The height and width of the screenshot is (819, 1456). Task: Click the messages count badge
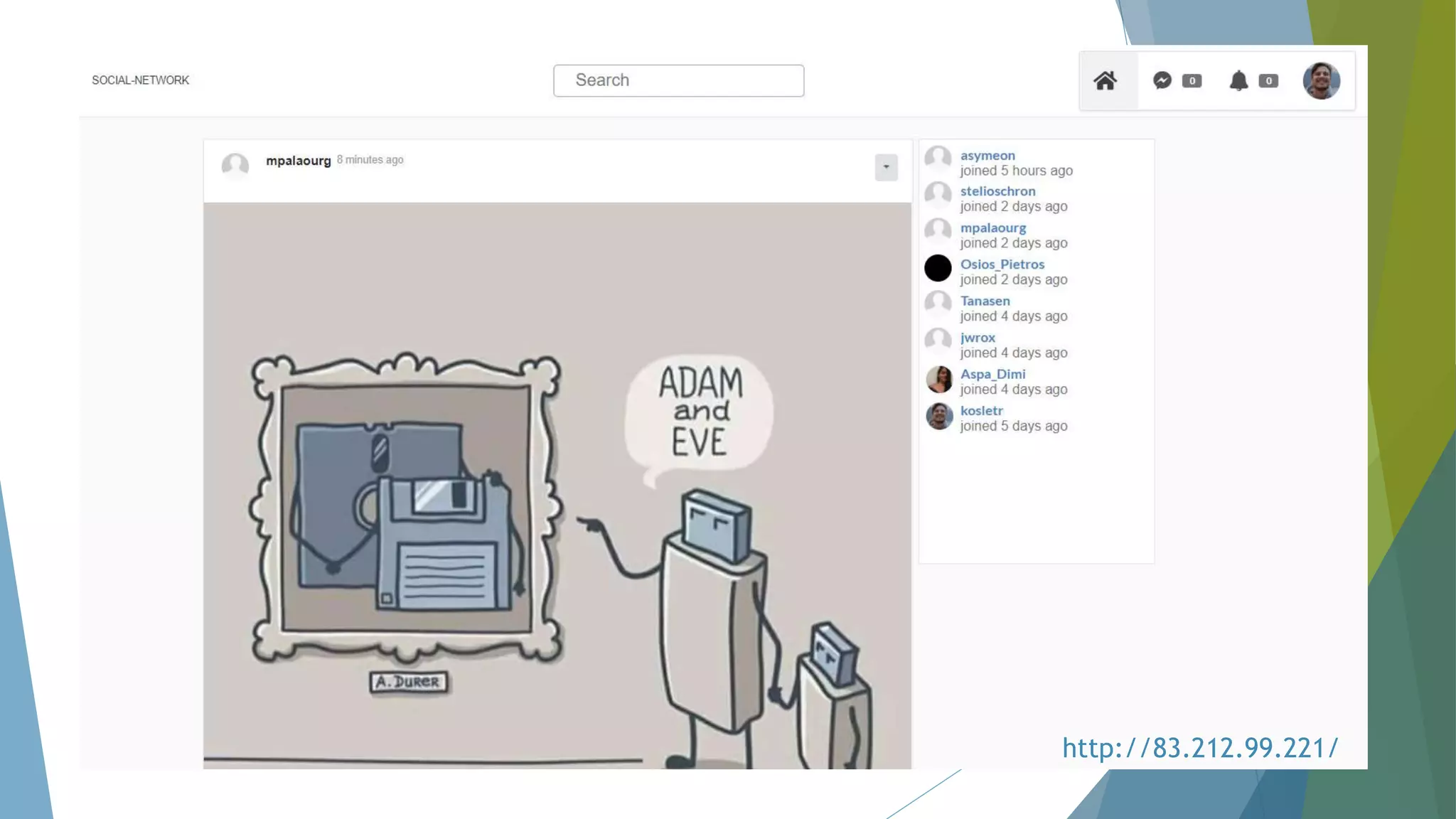coord(1192,80)
